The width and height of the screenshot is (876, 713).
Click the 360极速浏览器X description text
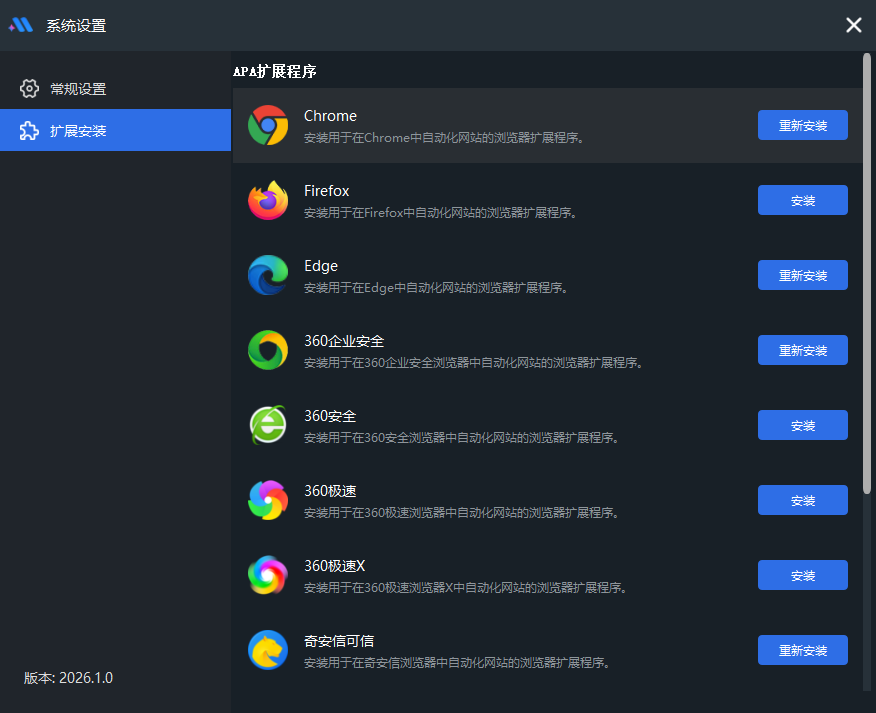(465, 588)
